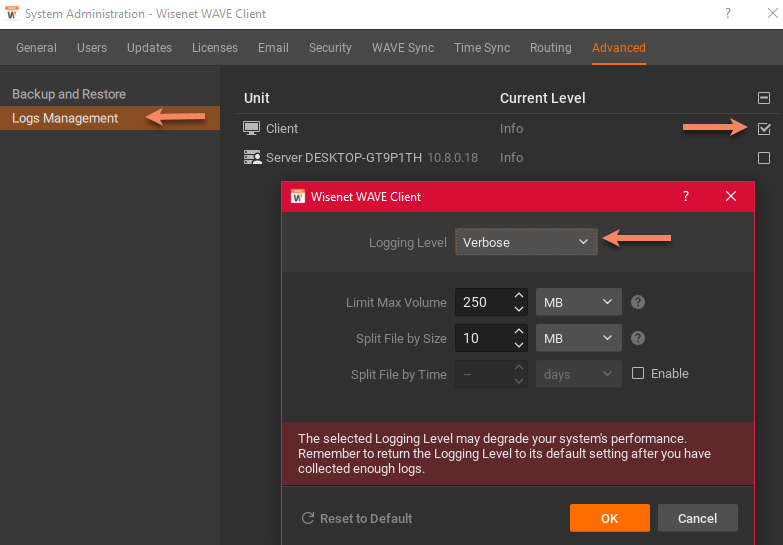
Task: Open Split File by Size unit dropdown
Action: coord(579,338)
